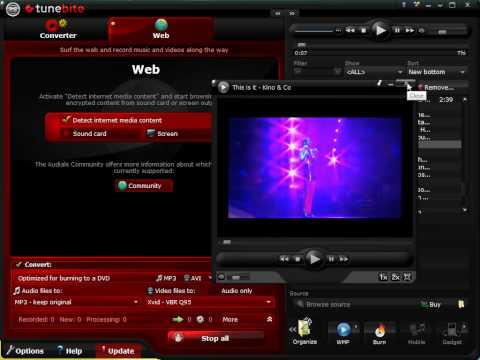480x360 pixels.
Task: Toggle Detect internet media content checkbox
Action: pos(67,120)
